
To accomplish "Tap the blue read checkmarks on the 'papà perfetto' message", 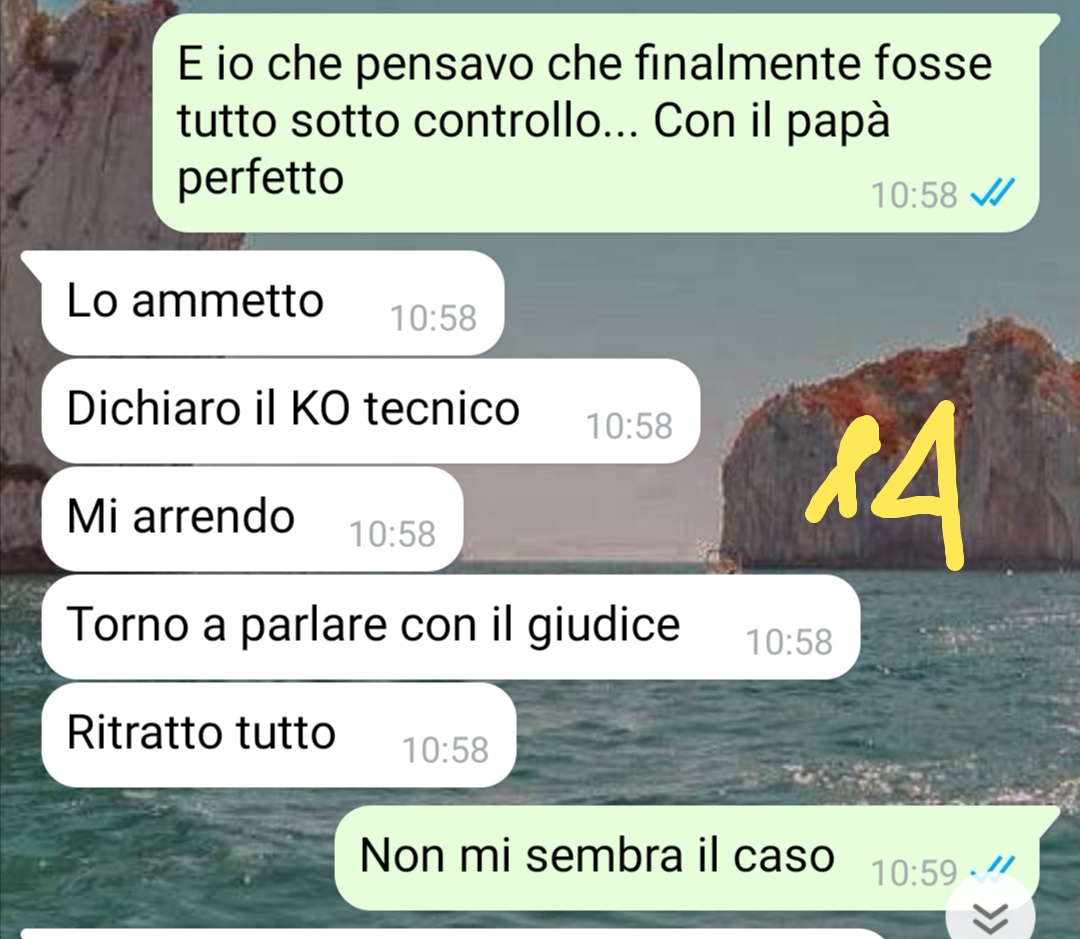I will click(x=993, y=192).
